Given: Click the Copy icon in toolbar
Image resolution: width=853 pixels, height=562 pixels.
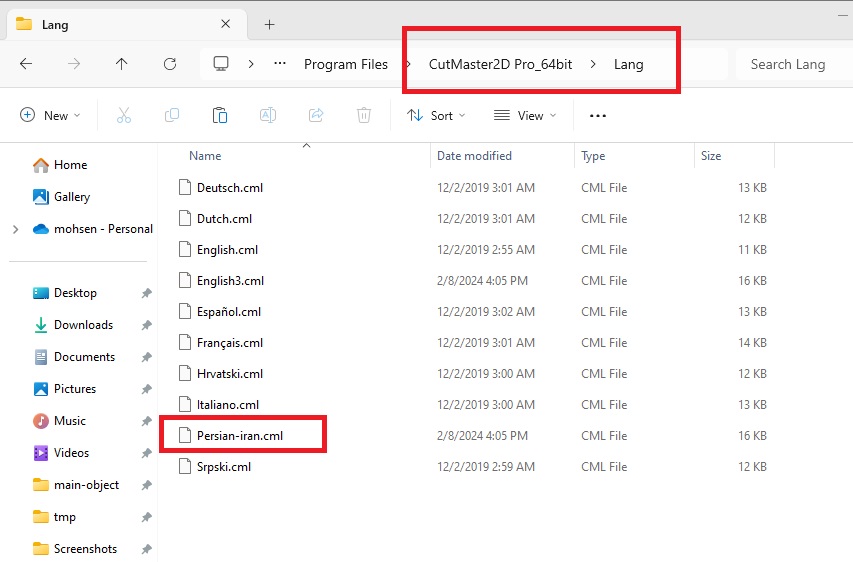Looking at the screenshot, I should 172,115.
